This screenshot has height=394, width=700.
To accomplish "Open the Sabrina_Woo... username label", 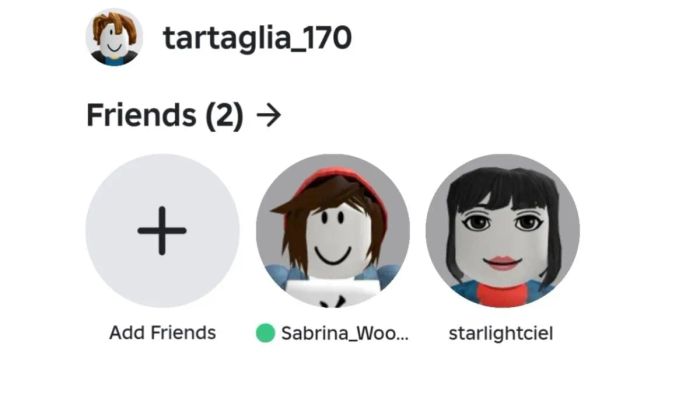I will (345, 334).
